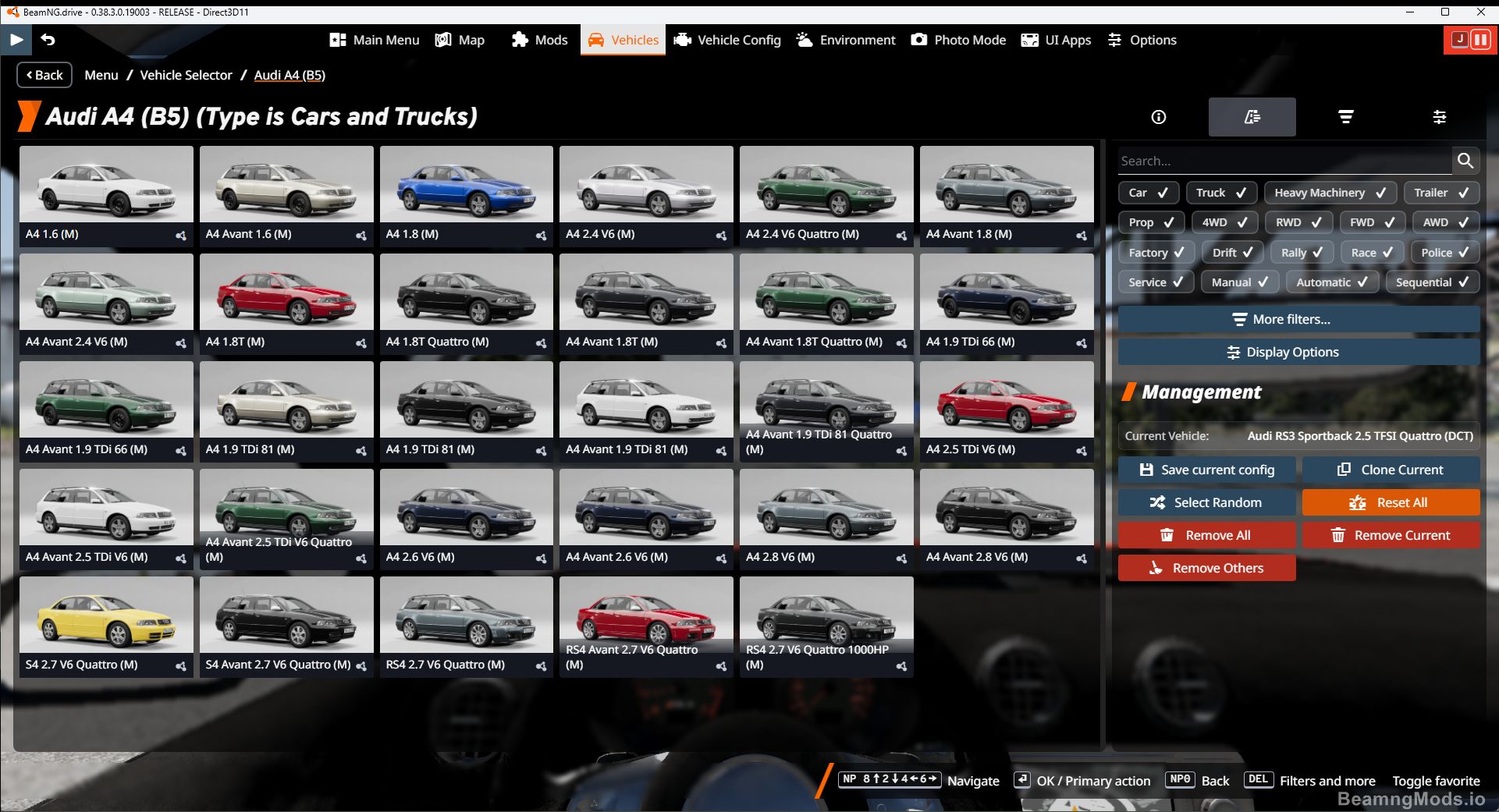1499x812 pixels.
Task: Toggle off the Sequential transmission filter
Action: pos(1433,282)
